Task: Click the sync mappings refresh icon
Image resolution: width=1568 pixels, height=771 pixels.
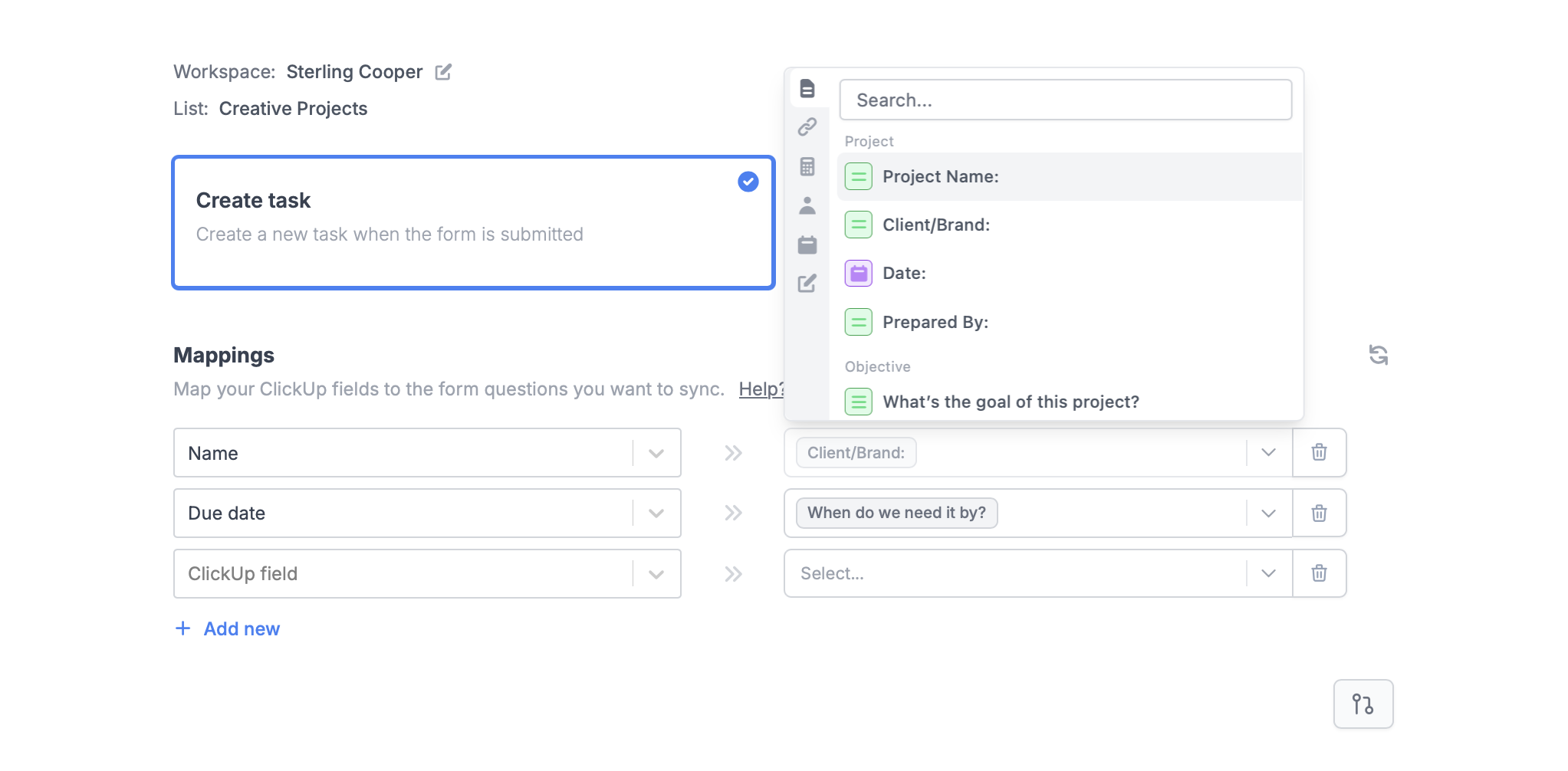Action: (x=1379, y=356)
